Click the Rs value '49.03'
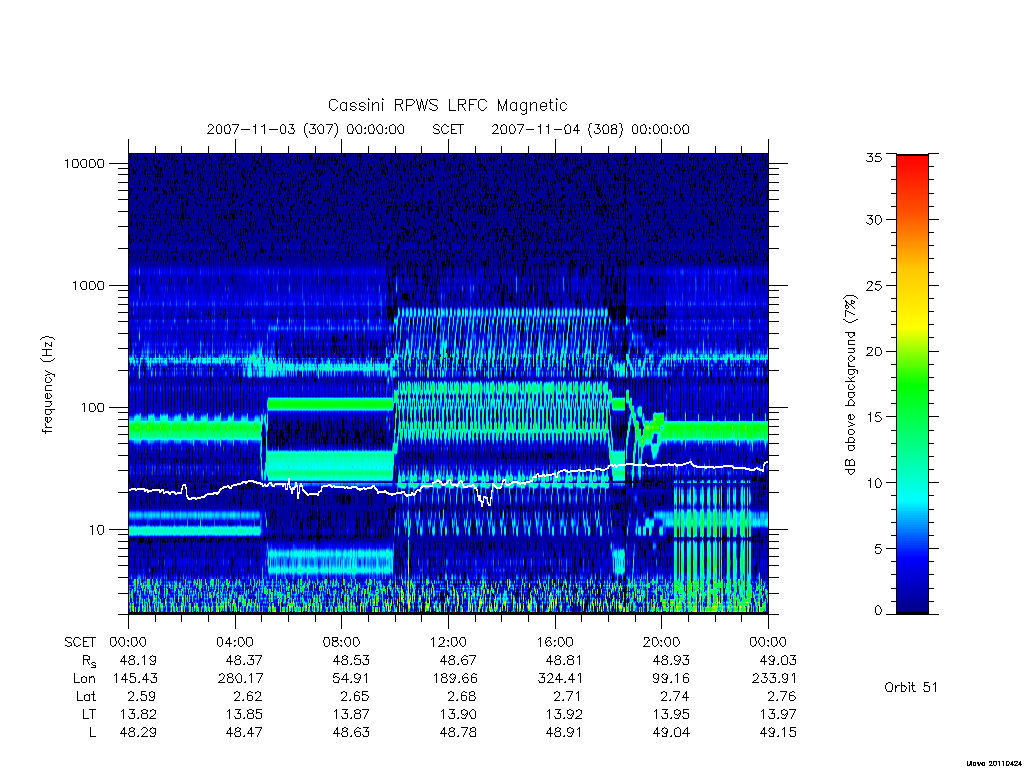Viewport: 1024px width, 768px height. (x=778, y=660)
